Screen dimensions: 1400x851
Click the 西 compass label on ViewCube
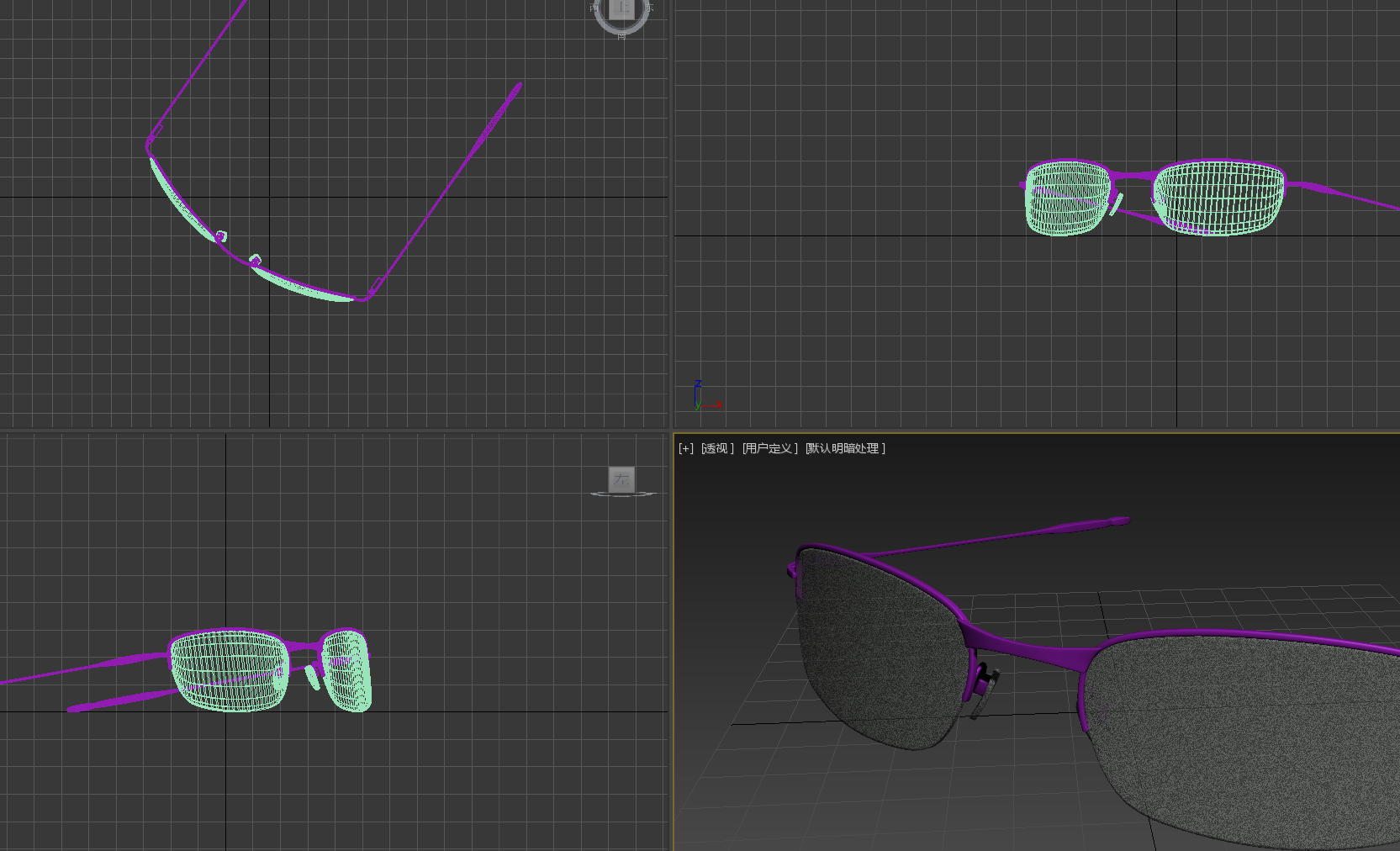pyautogui.click(x=594, y=7)
